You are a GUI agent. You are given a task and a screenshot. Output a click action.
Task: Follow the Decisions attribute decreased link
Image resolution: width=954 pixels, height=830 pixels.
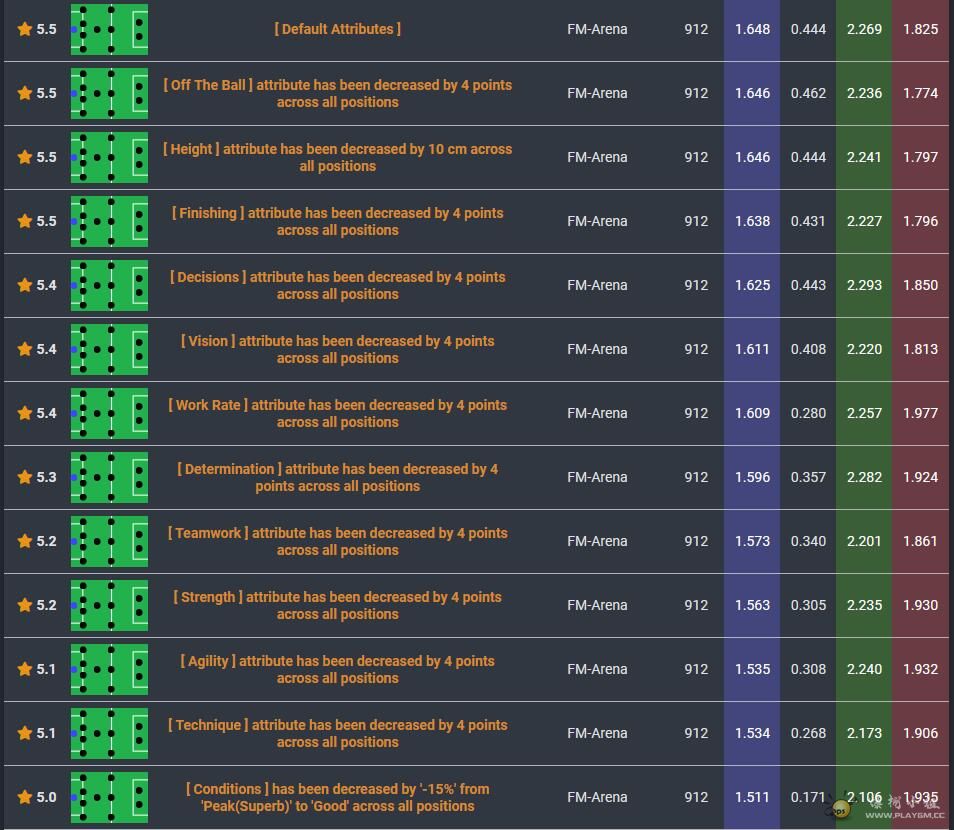click(337, 285)
